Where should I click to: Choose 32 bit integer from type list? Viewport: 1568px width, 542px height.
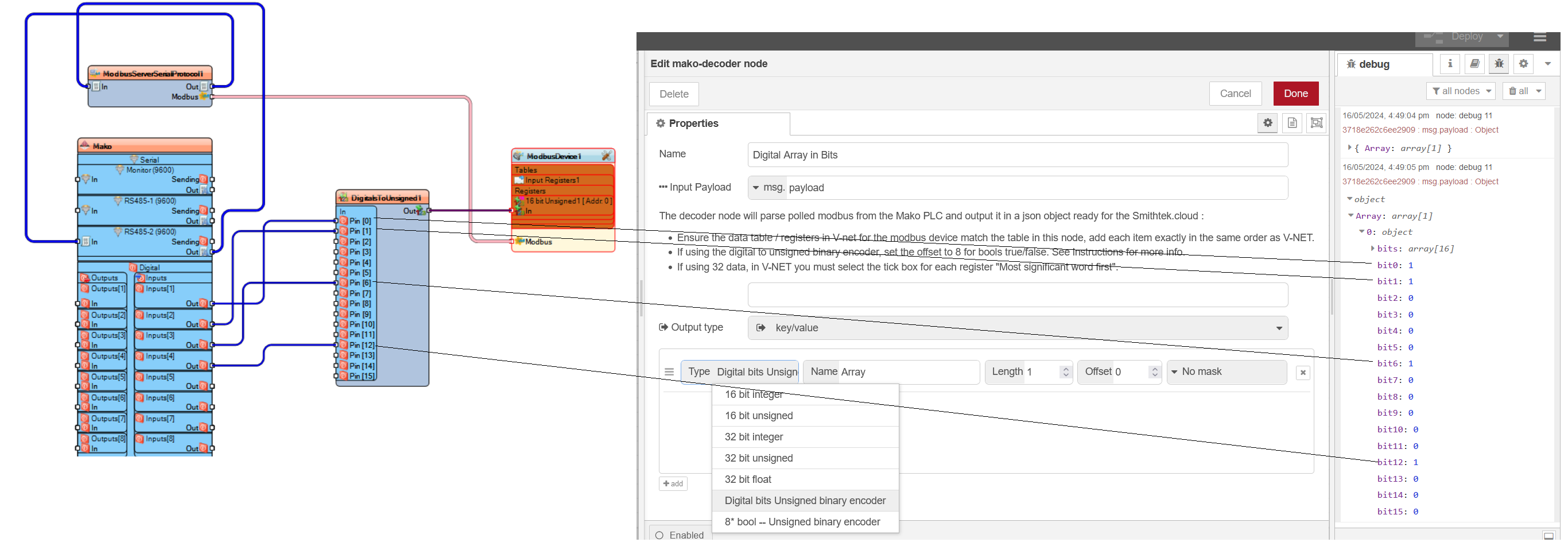[805, 438]
